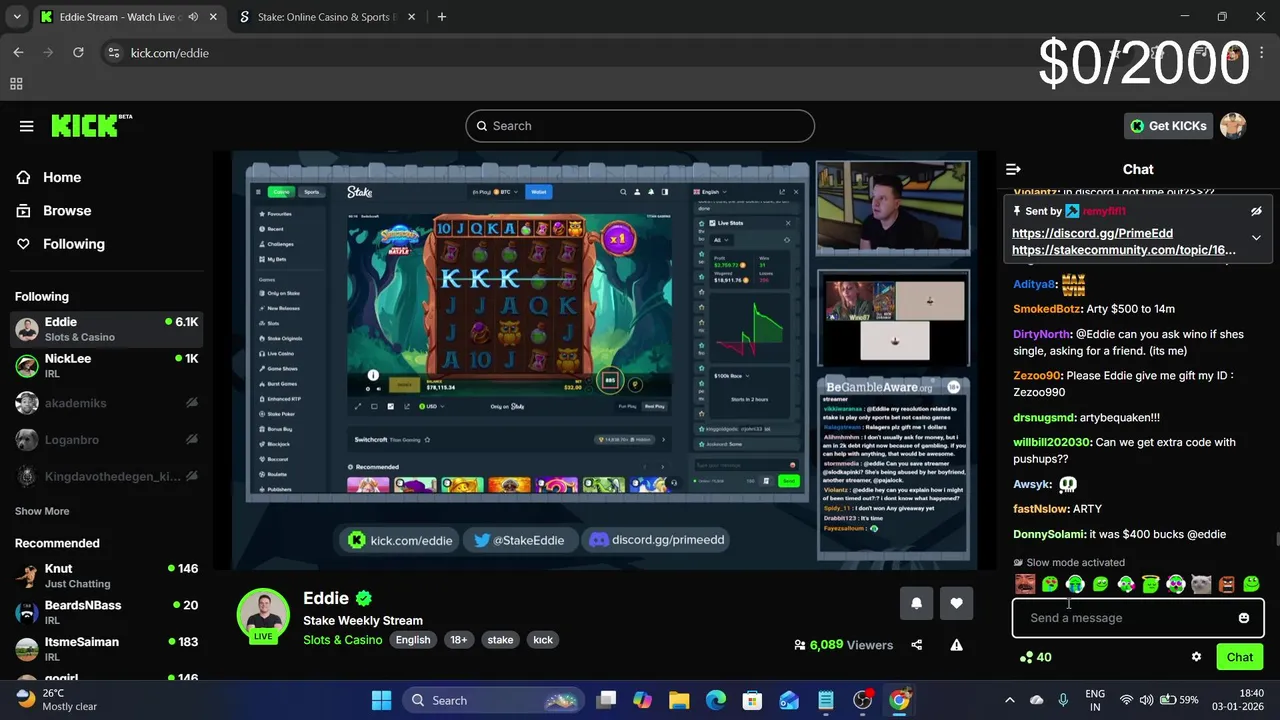Image resolution: width=1280 pixels, height=720 pixels.
Task: Open the Copilot app from the taskbar
Action: 642,700
